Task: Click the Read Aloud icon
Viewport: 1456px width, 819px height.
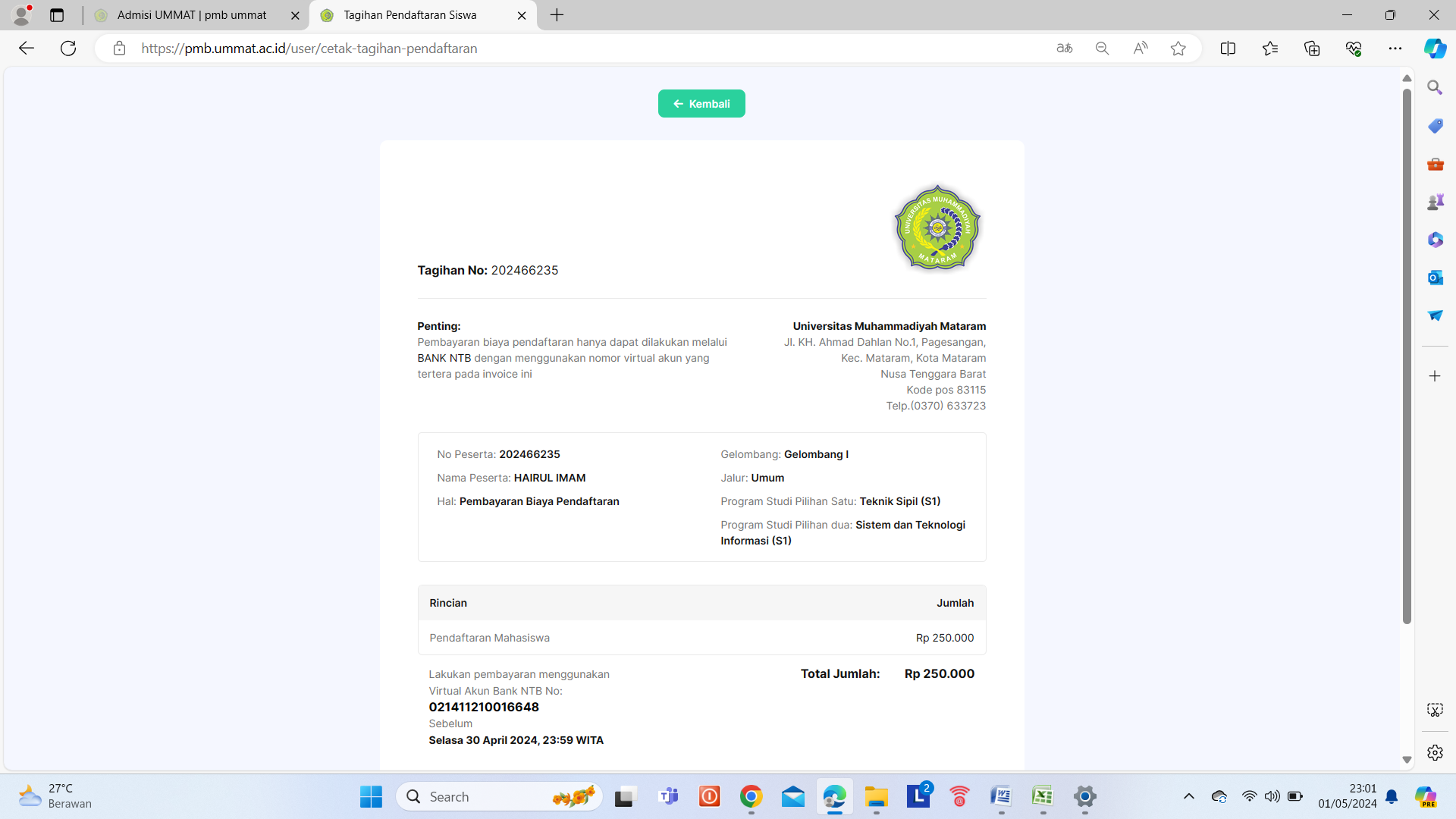Action: pos(1140,49)
